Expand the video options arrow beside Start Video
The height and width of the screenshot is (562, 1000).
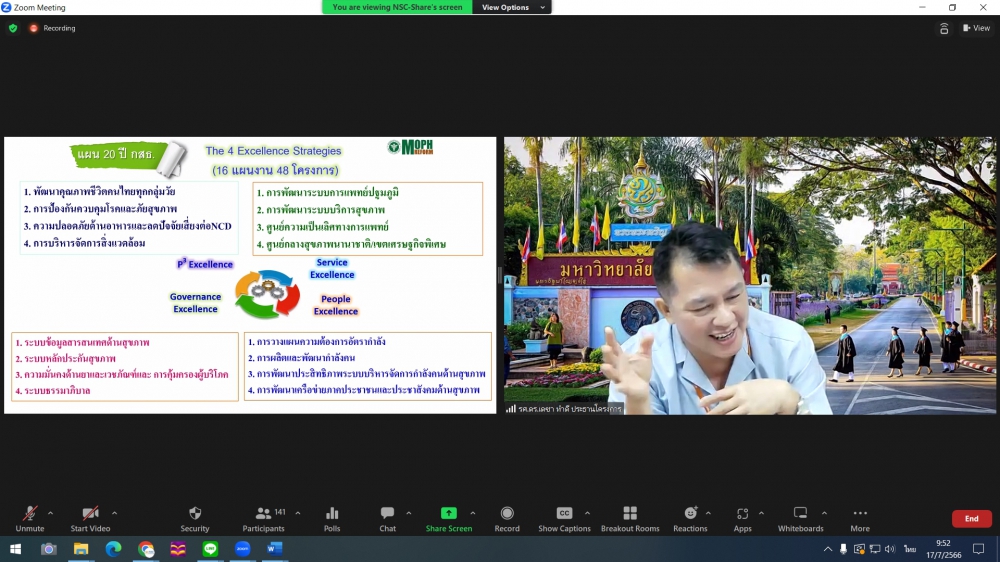[114, 513]
